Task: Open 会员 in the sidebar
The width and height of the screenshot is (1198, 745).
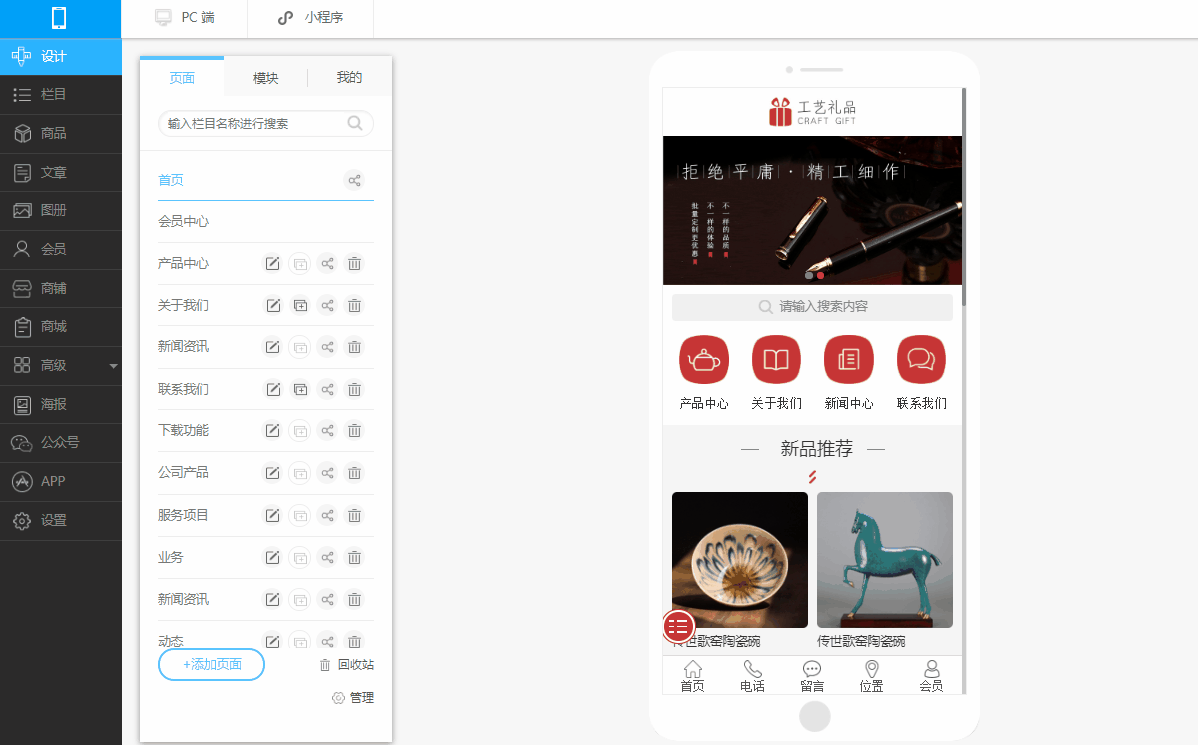Action: 60,250
